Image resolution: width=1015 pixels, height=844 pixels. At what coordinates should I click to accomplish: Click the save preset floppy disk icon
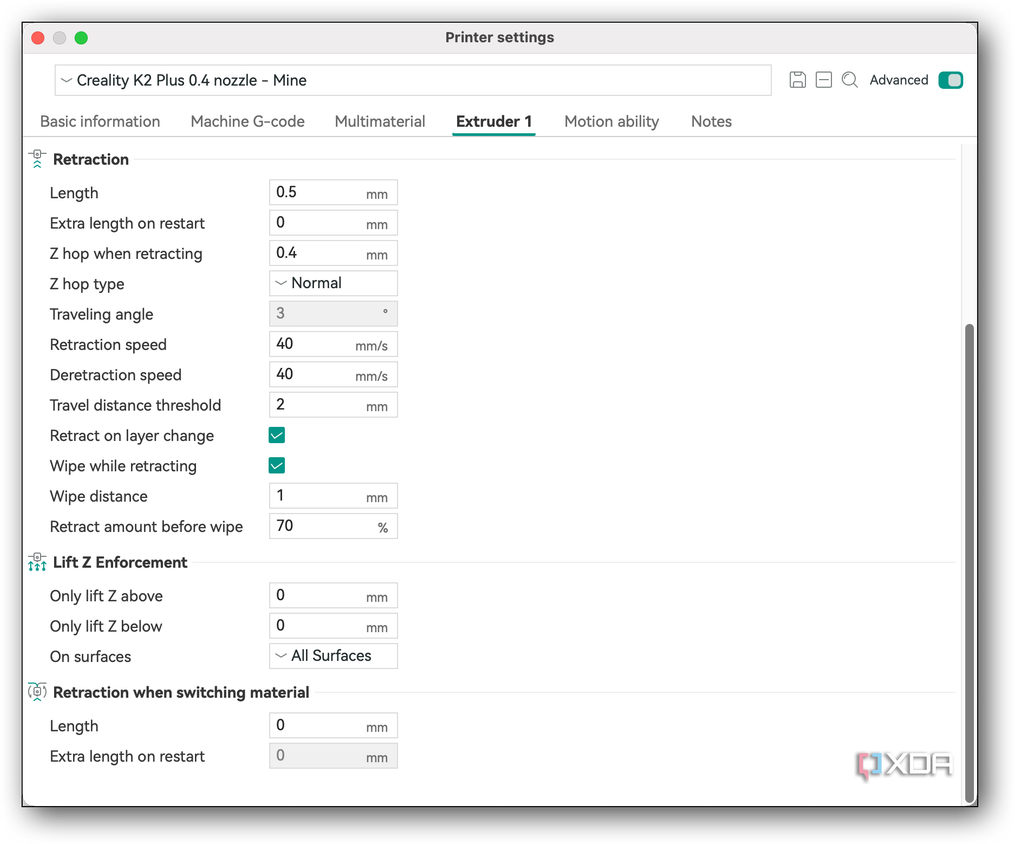798,80
